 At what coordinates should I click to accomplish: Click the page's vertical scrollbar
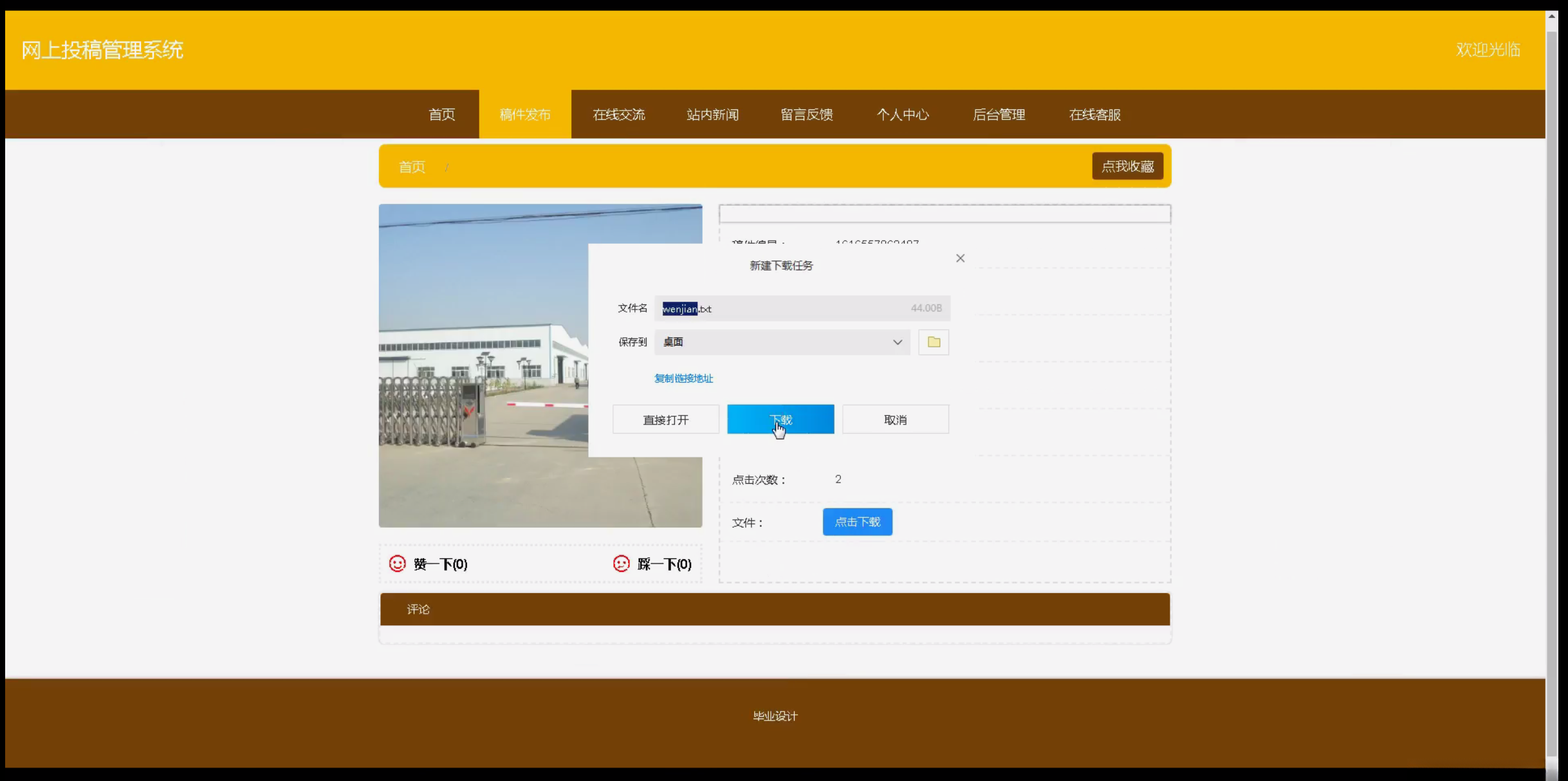pos(1552,386)
